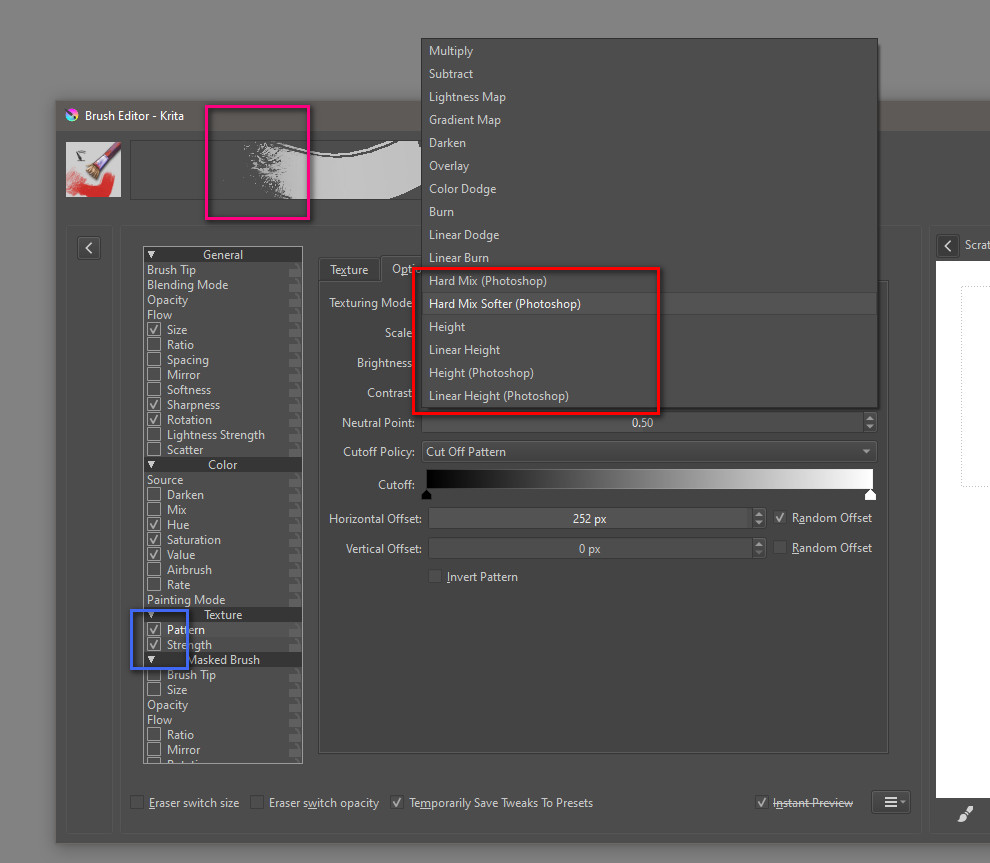Enable Eraser switch opacity checkbox
Image resolution: width=990 pixels, height=863 pixels.
pos(257,802)
